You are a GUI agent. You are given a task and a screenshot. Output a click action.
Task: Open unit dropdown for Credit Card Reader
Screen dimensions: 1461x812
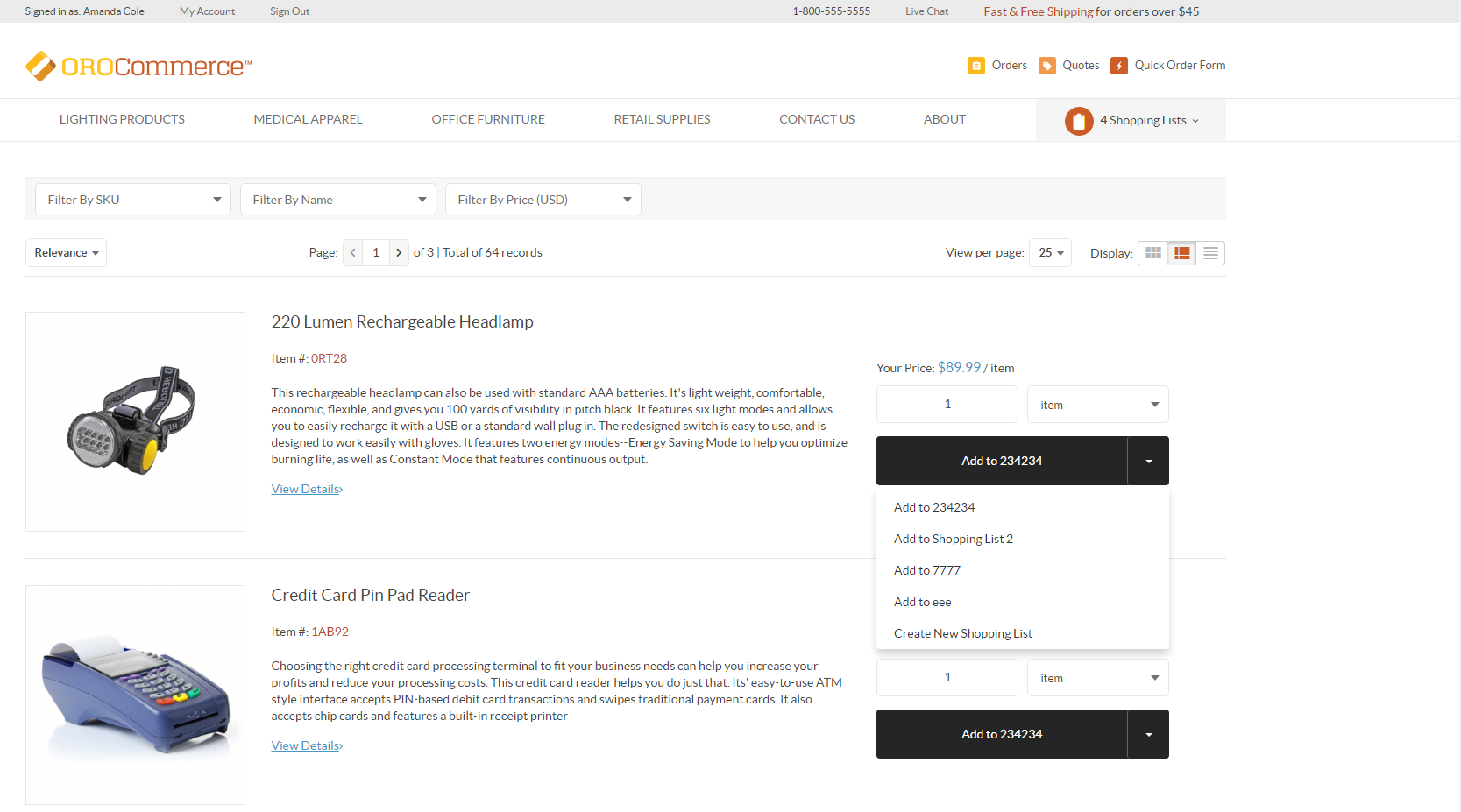(1098, 678)
